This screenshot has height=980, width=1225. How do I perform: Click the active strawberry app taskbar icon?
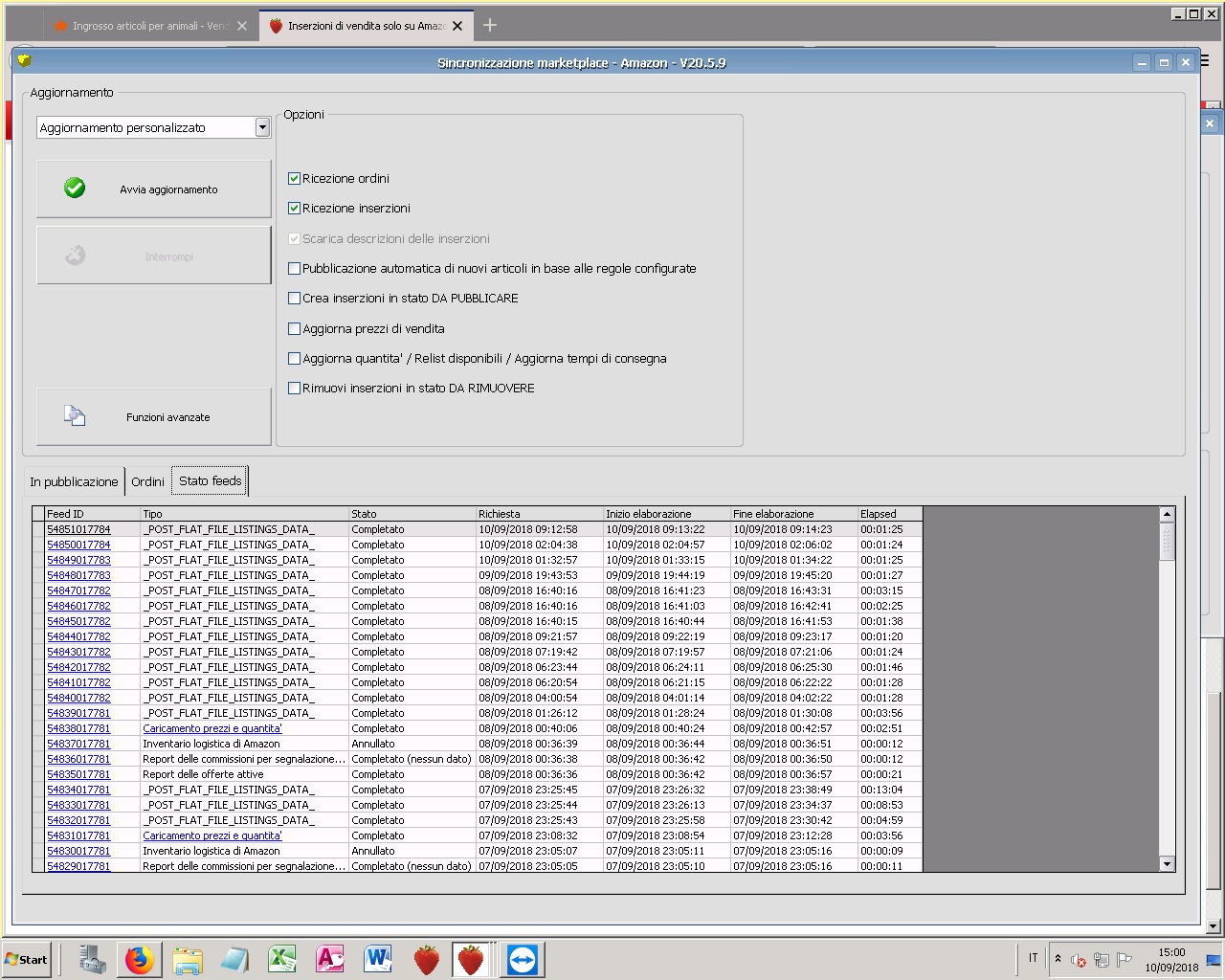tap(471, 960)
